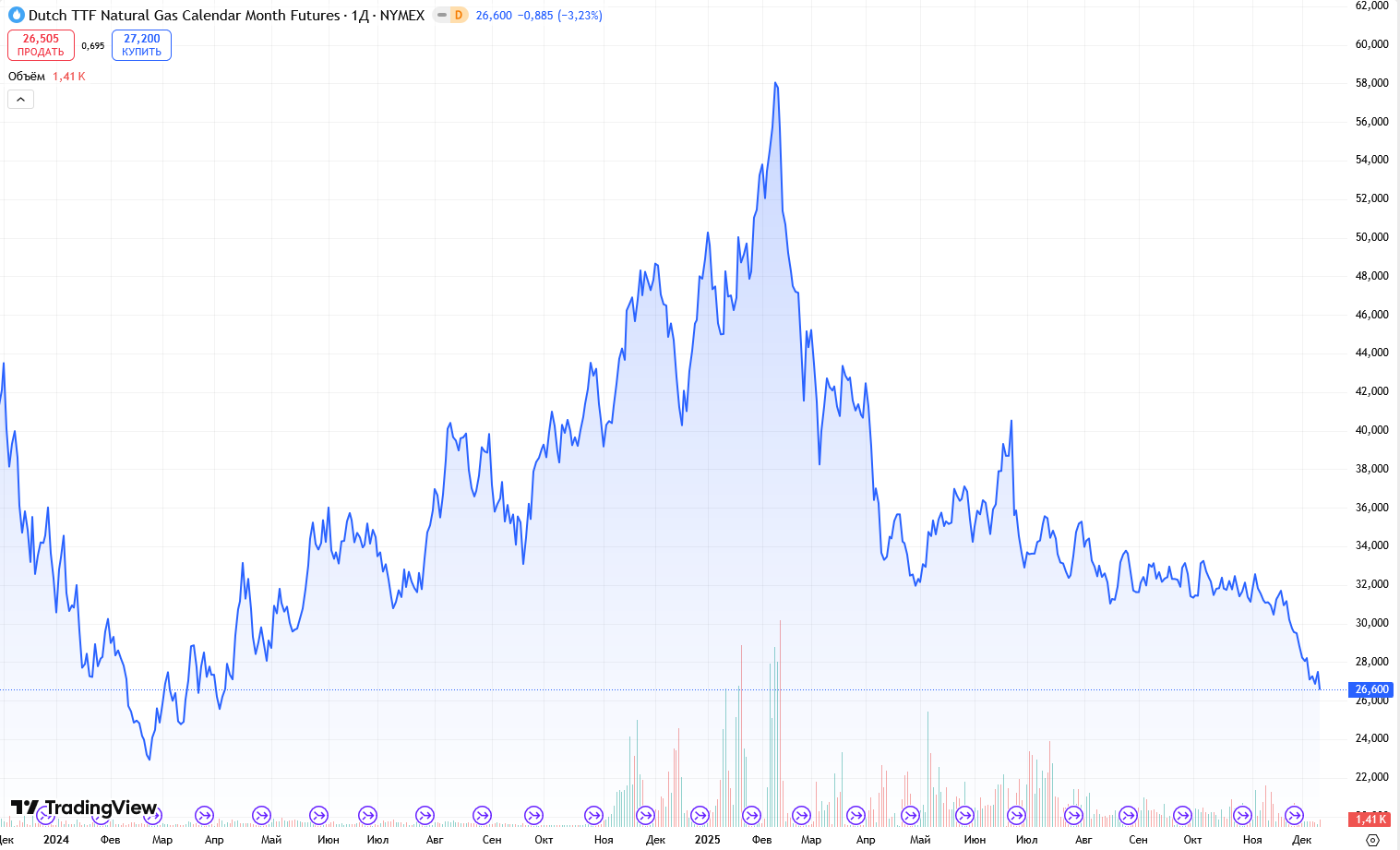Open chart settings hexagon icon in bottom-right corner
The image size is (1400, 850).
[x=1372, y=839]
